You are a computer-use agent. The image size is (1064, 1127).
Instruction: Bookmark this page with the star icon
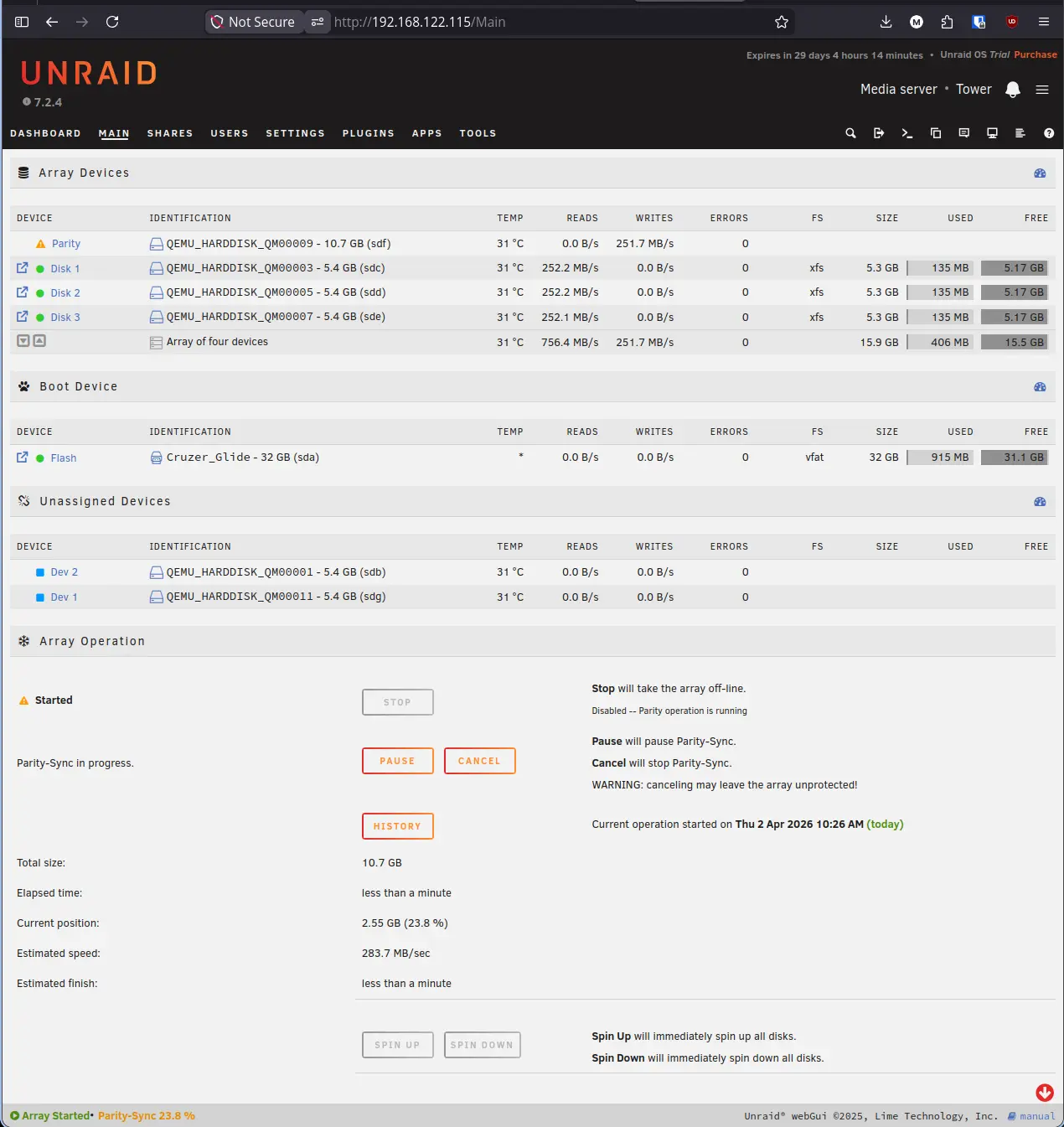(782, 22)
